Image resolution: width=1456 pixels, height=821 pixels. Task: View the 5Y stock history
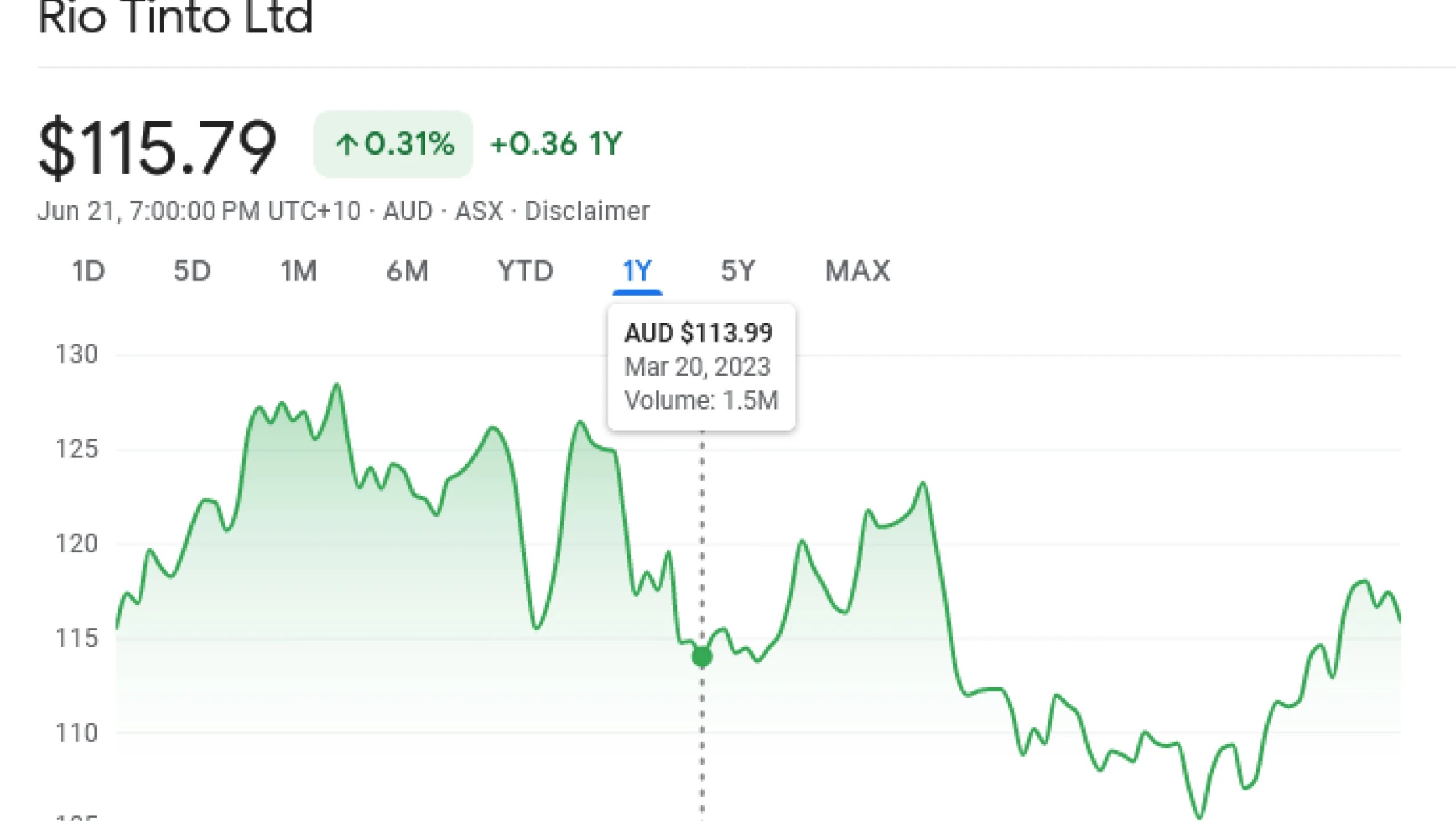(x=738, y=271)
